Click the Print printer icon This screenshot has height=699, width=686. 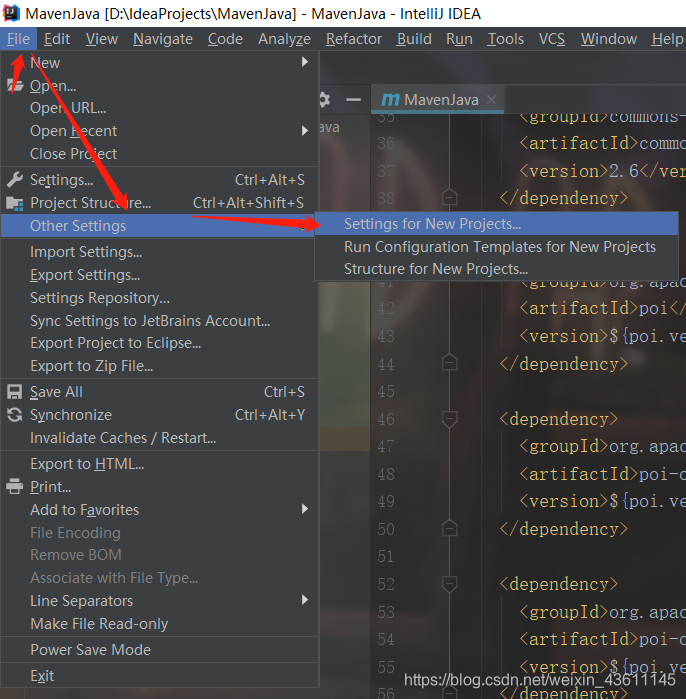pos(15,486)
